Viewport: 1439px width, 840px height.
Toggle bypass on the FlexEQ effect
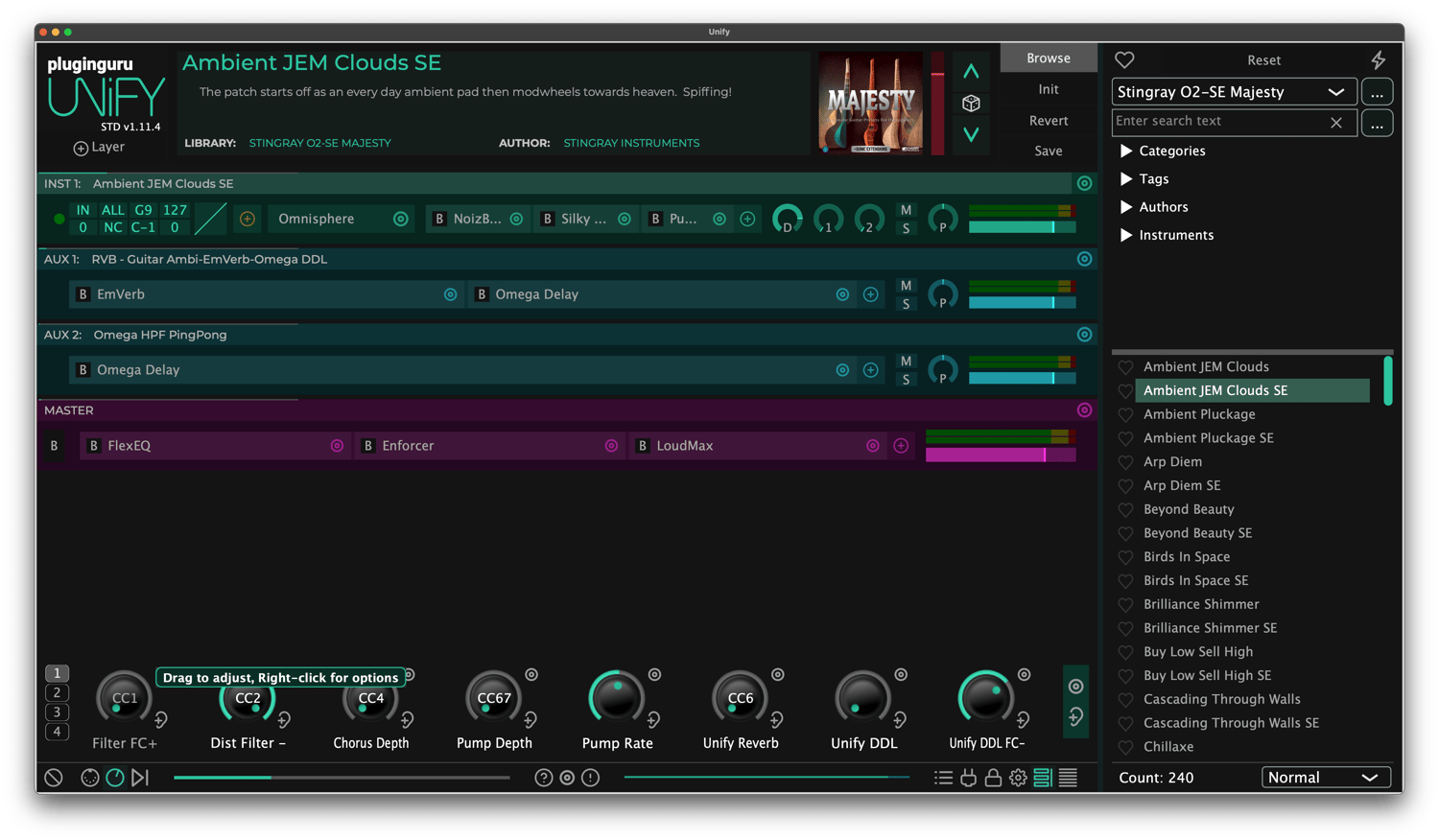point(94,446)
